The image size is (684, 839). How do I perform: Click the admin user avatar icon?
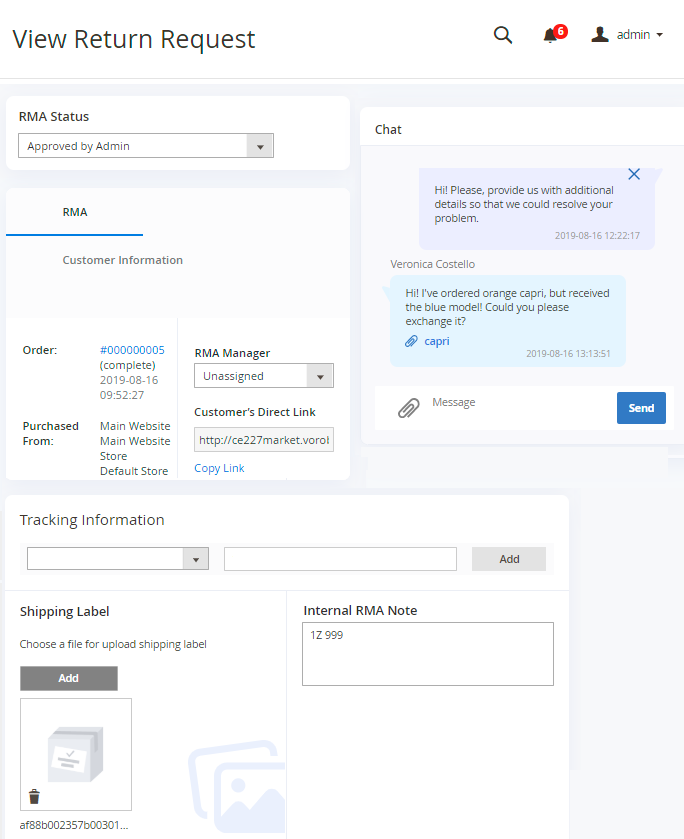(x=600, y=35)
